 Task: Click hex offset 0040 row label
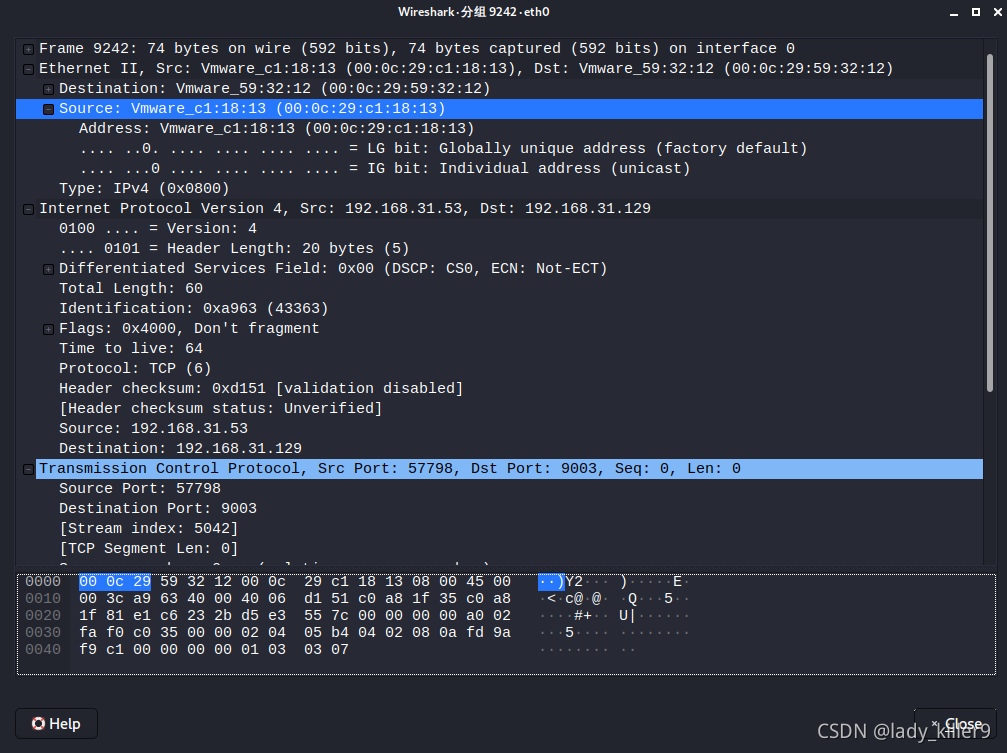43,650
